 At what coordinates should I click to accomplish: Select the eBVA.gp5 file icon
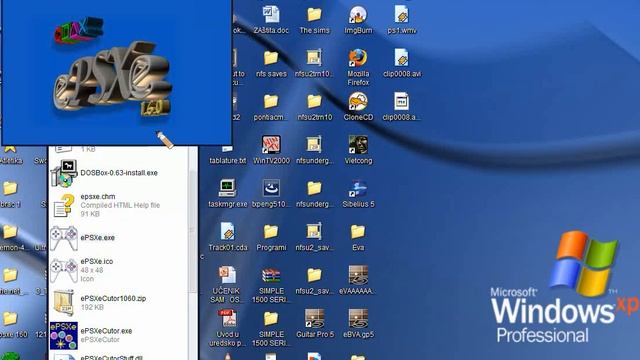tap(358, 318)
